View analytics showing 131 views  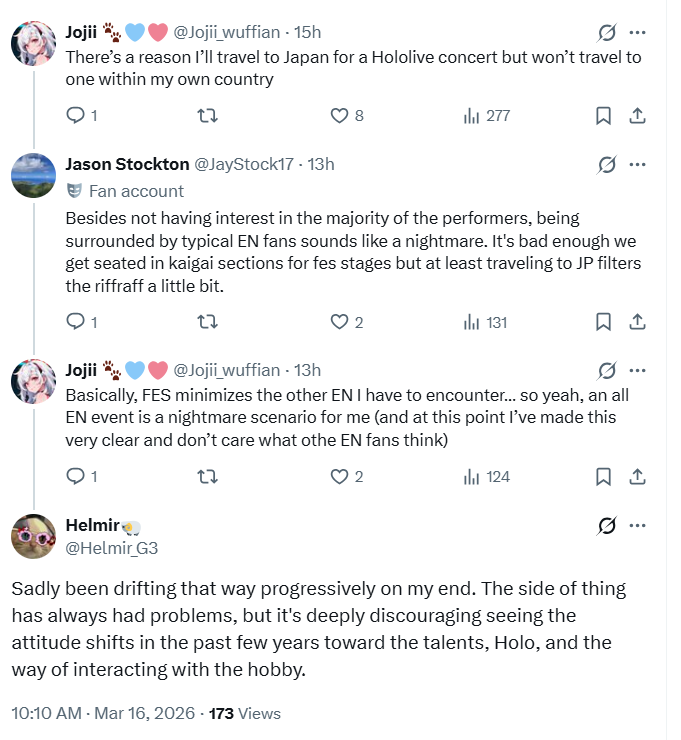click(x=486, y=322)
